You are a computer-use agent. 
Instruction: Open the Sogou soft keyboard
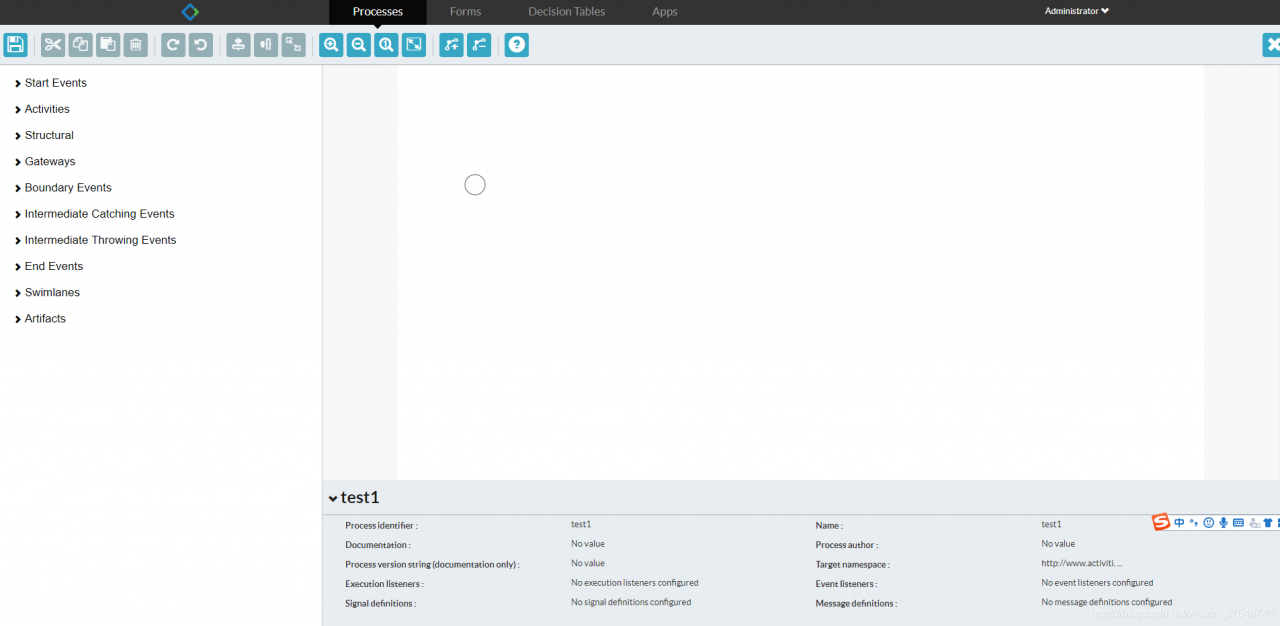[1238, 522]
